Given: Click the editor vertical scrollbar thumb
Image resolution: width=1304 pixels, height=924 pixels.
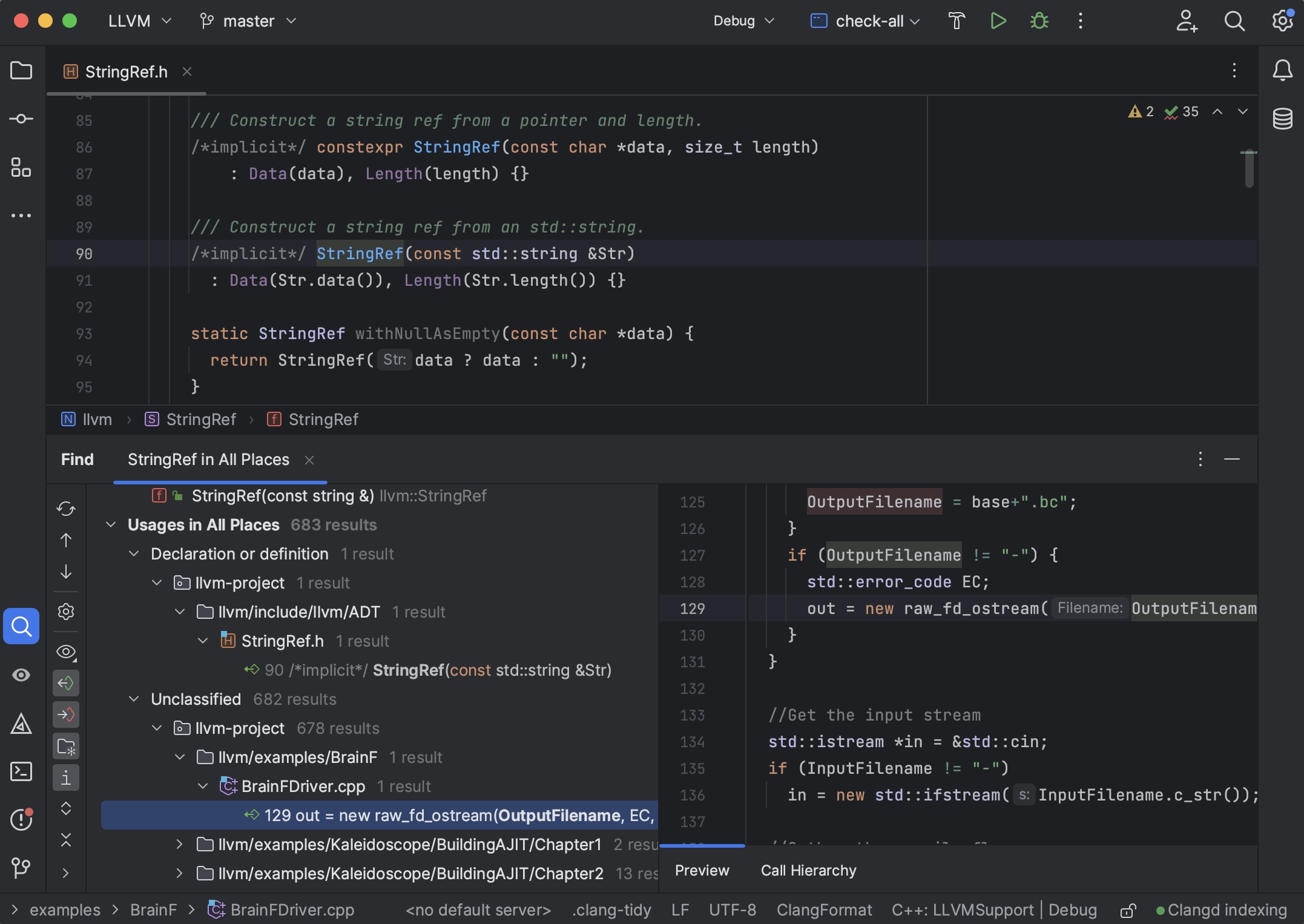Looking at the screenshot, I should [x=1248, y=170].
